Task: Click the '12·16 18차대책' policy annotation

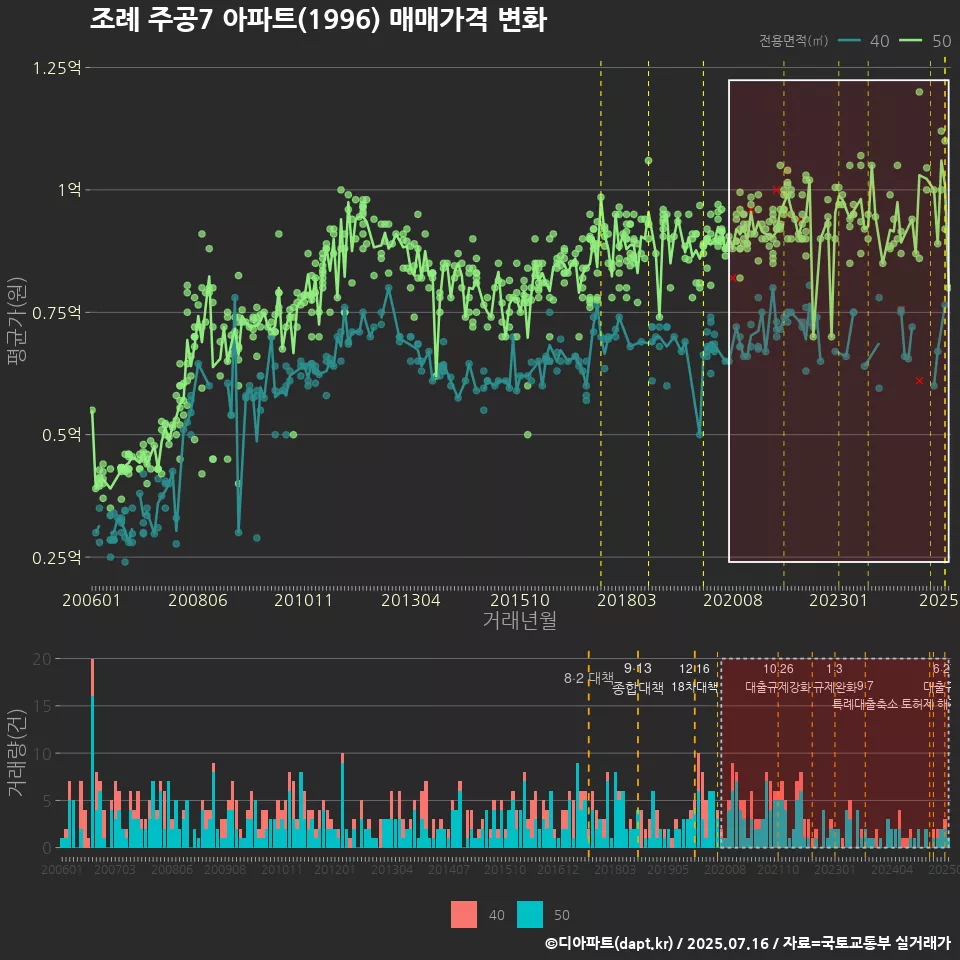Action: 694,678
